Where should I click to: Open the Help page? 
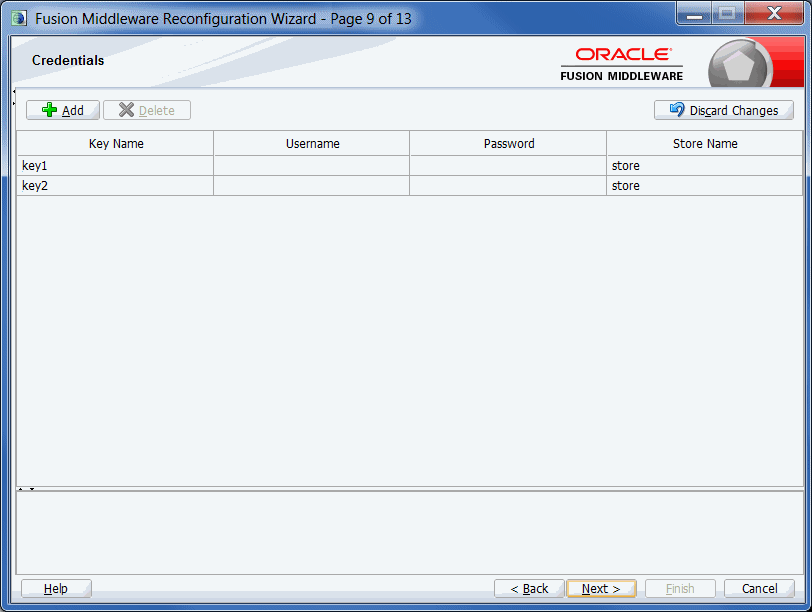tap(56, 589)
